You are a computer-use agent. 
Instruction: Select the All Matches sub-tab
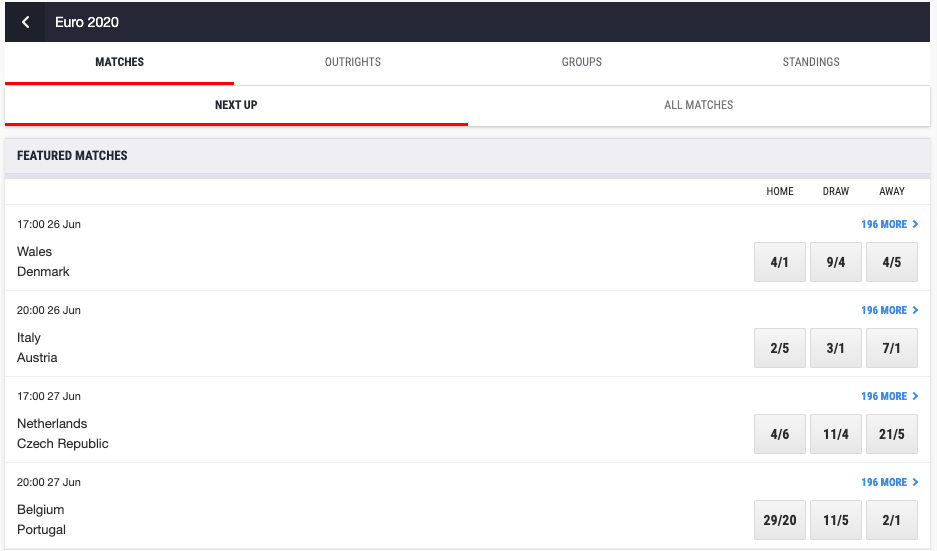(699, 105)
